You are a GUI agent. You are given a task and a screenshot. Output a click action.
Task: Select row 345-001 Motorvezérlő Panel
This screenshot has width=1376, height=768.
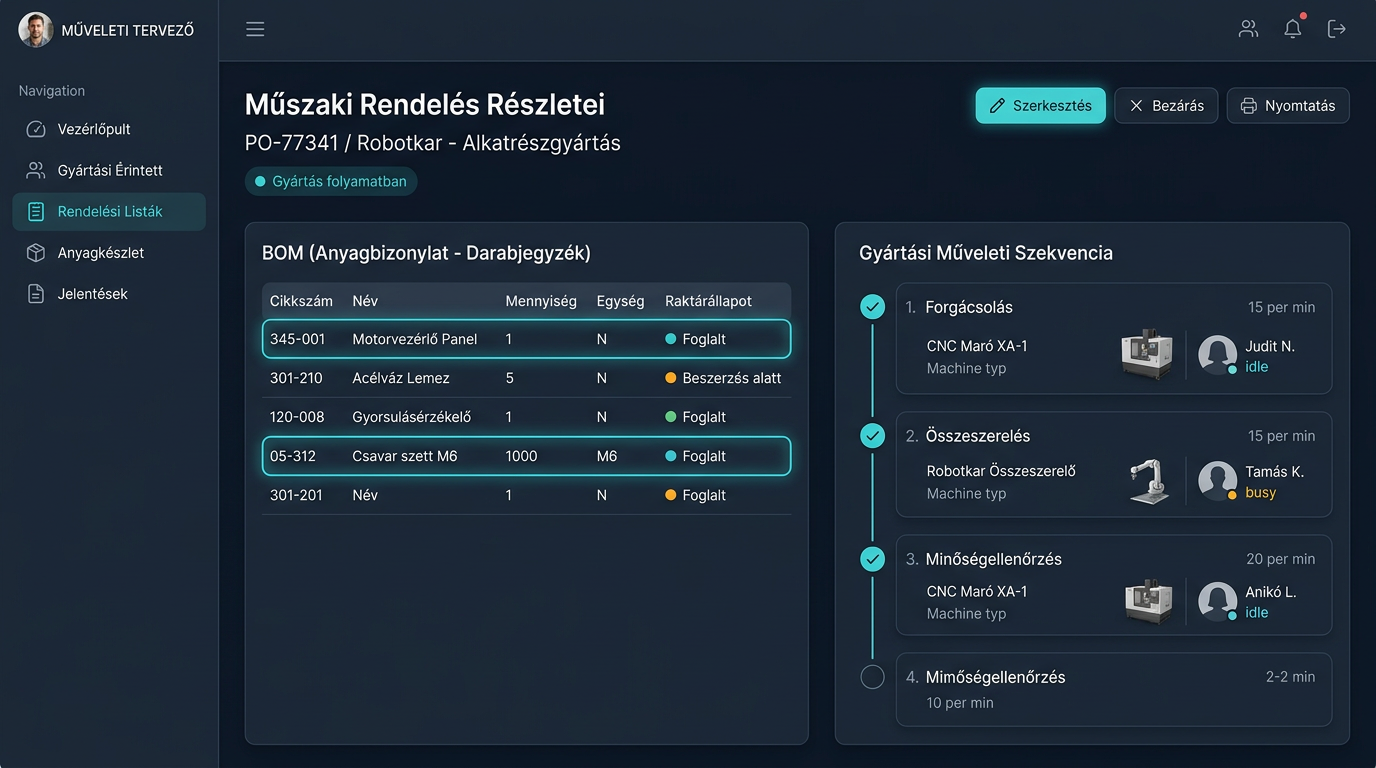point(527,339)
